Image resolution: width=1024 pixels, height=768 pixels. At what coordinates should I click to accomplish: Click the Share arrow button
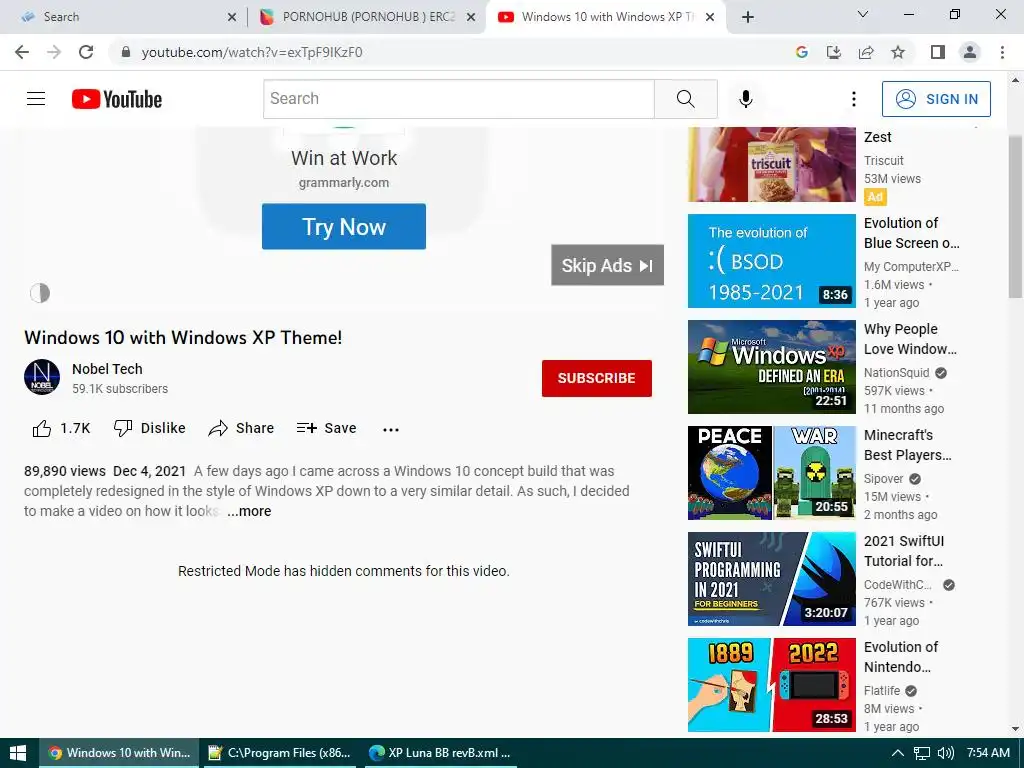[x=241, y=428]
